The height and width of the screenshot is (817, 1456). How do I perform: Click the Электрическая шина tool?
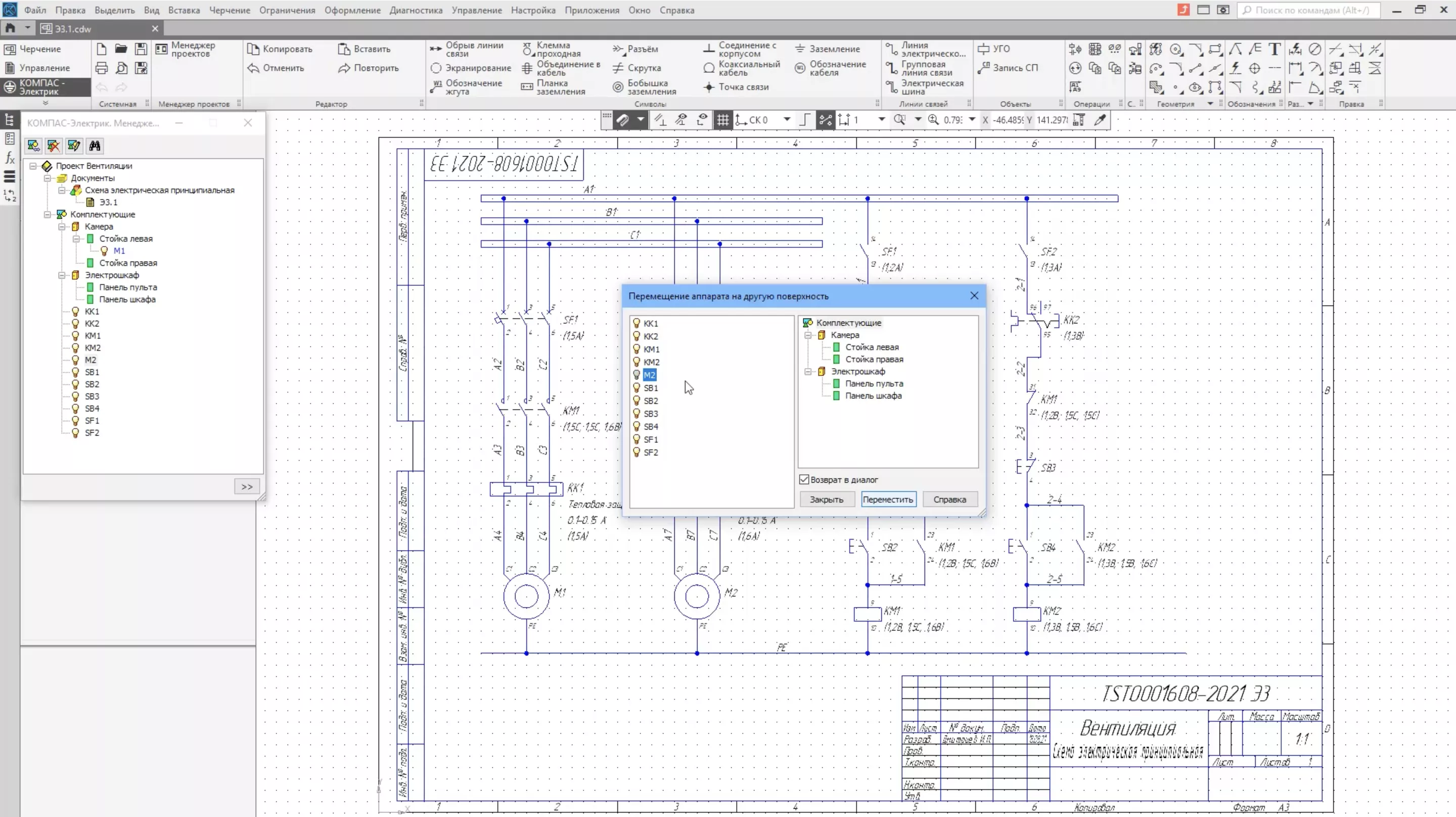(925, 87)
